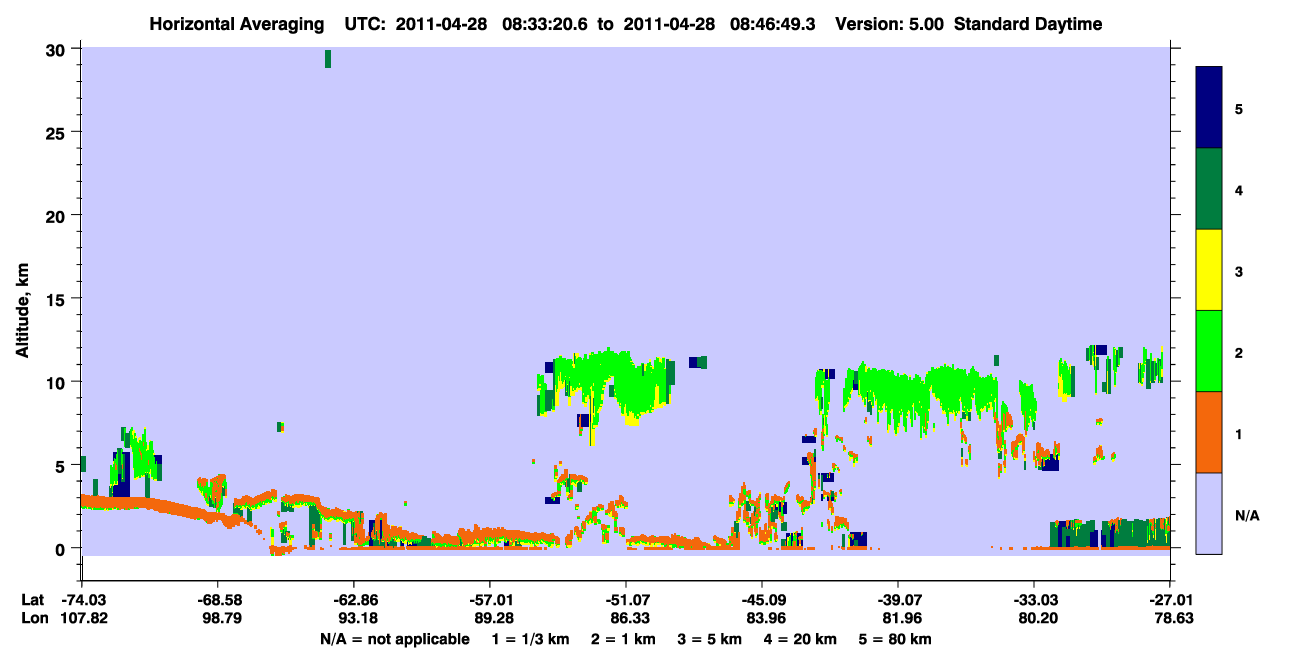Click legend entry '5 = 80 km'
Screen dimensions: 1300x667
pyautogui.click(x=895, y=639)
